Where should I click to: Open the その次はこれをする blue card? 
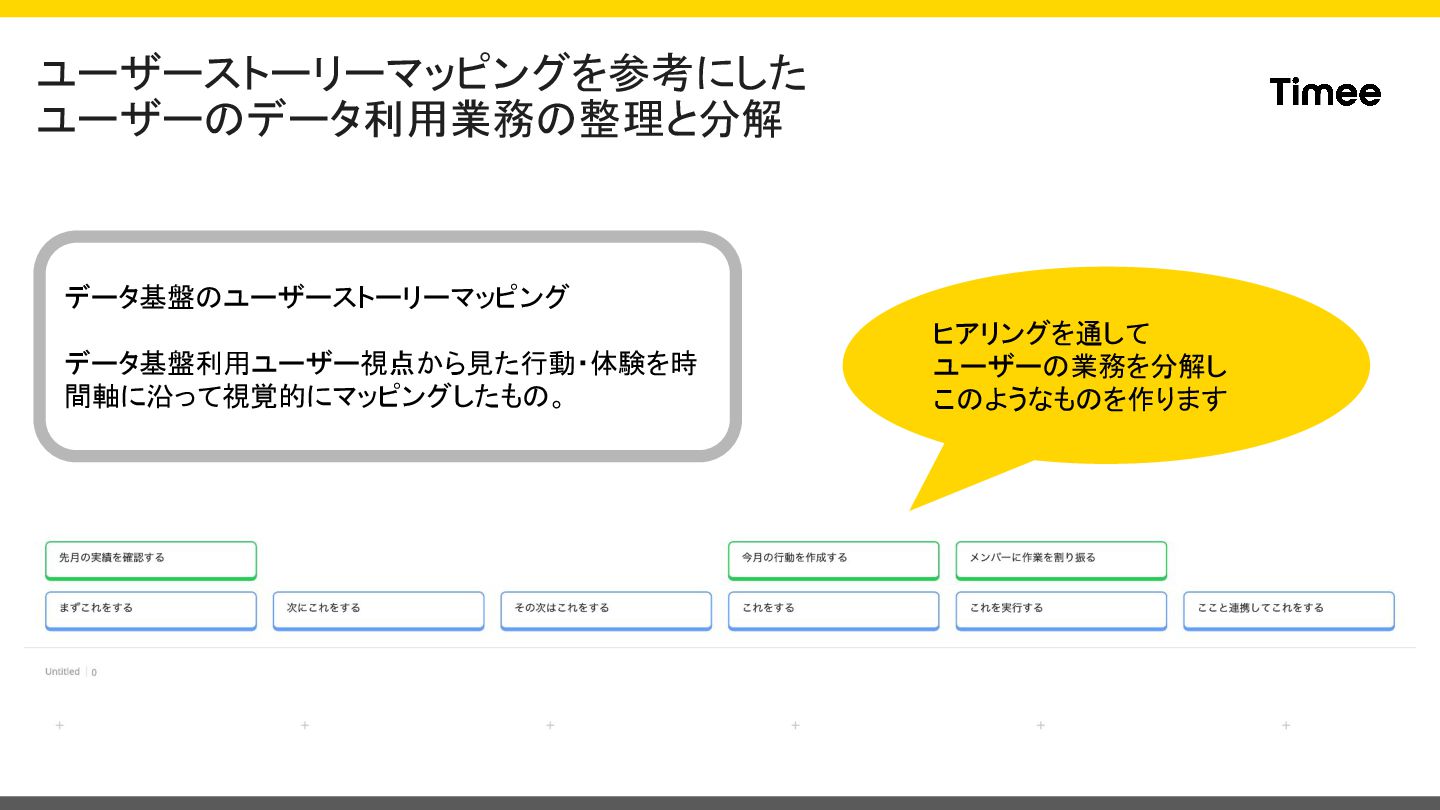pyautogui.click(x=606, y=610)
